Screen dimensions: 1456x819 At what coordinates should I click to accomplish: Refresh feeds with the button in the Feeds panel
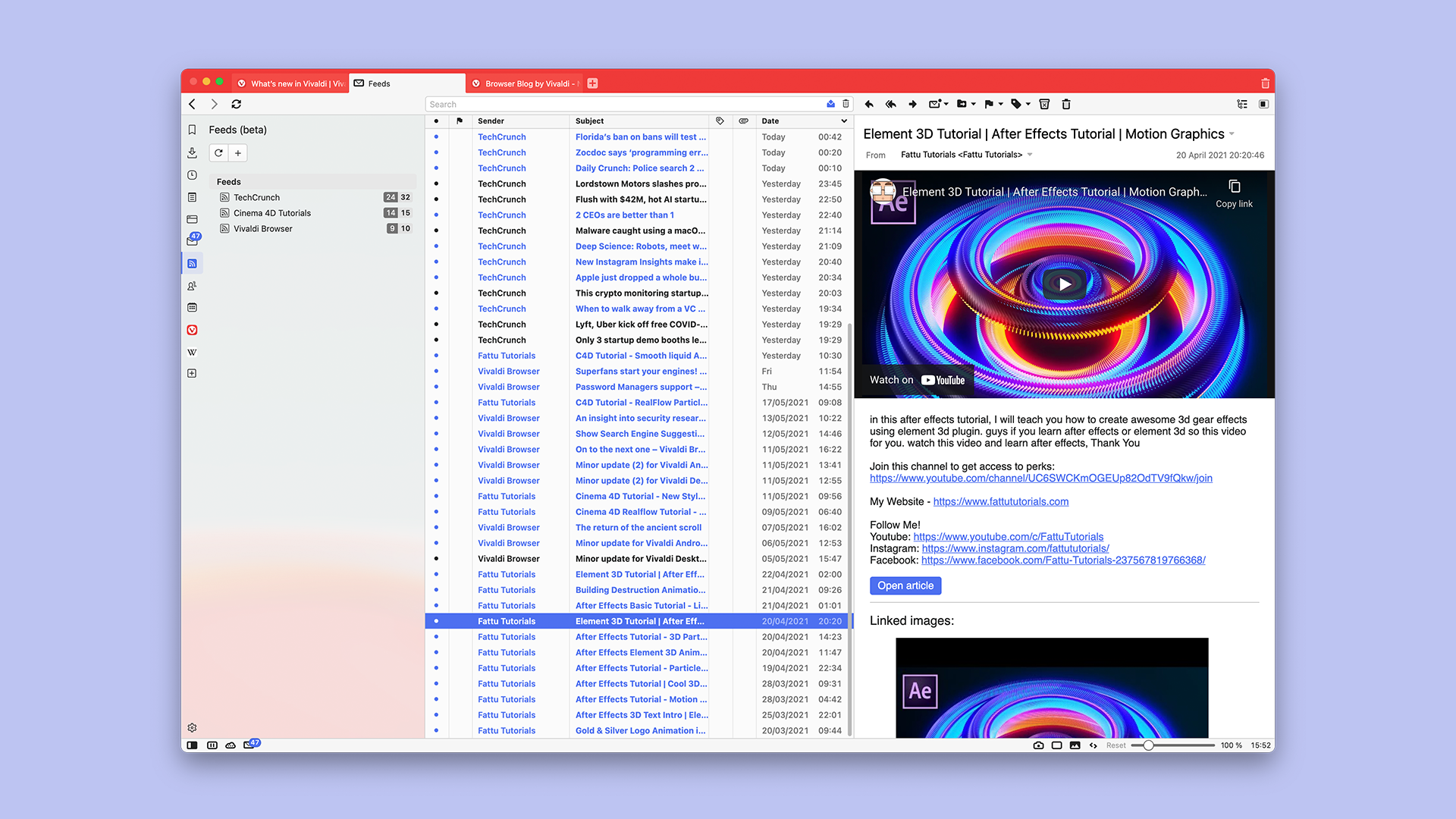point(218,152)
